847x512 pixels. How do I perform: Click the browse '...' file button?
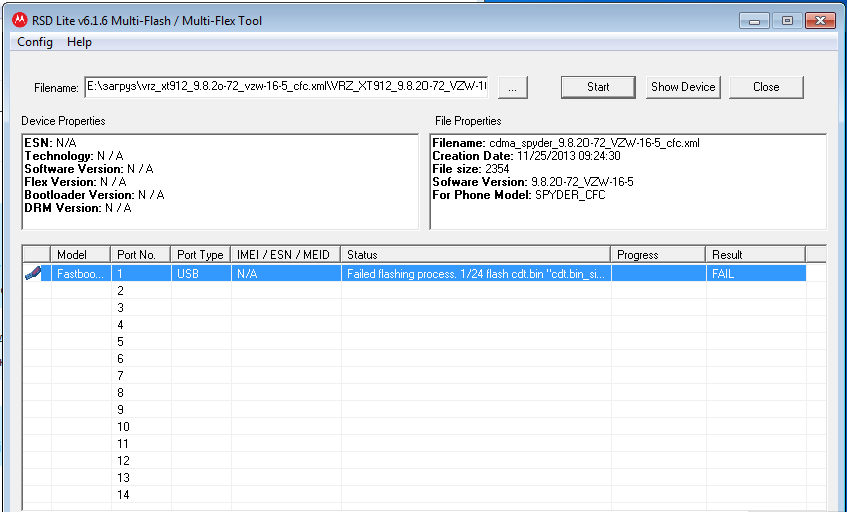pos(512,87)
